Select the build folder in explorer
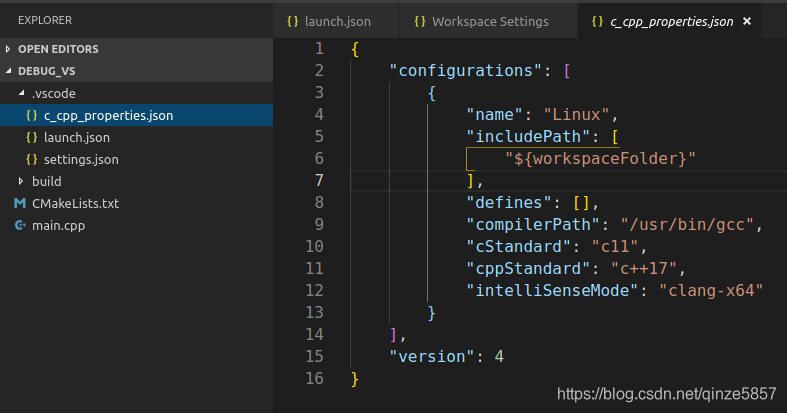This screenshot has height=413, width=787. (x=137, y=181)
